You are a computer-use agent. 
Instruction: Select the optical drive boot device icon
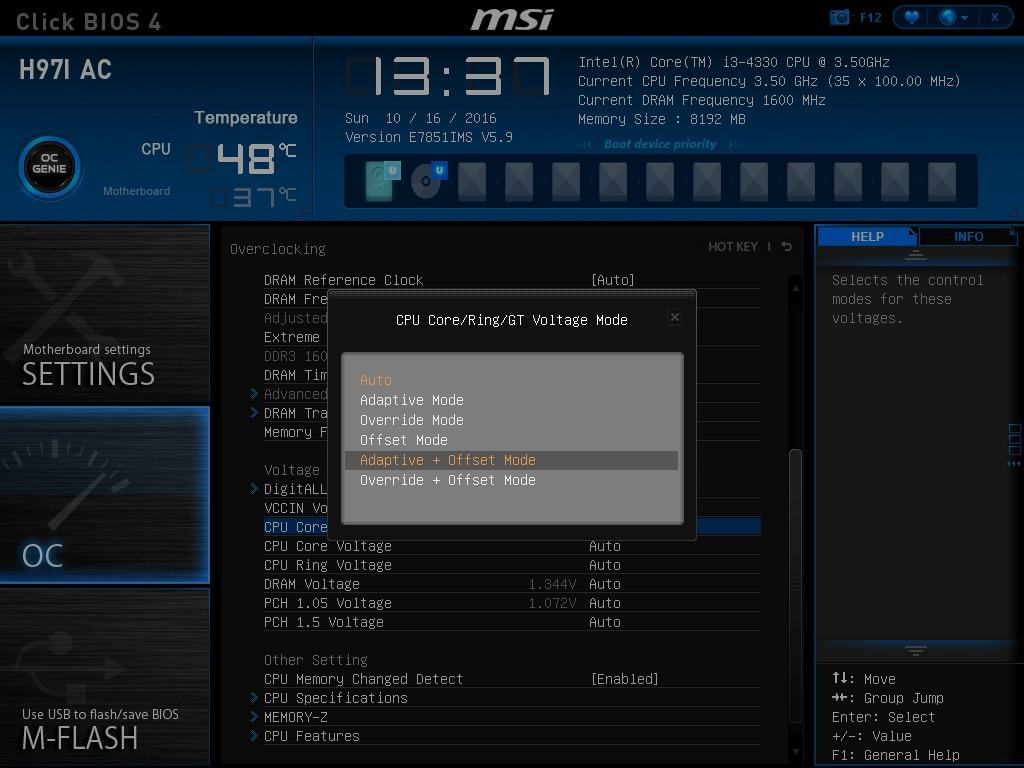pos(428,180)
